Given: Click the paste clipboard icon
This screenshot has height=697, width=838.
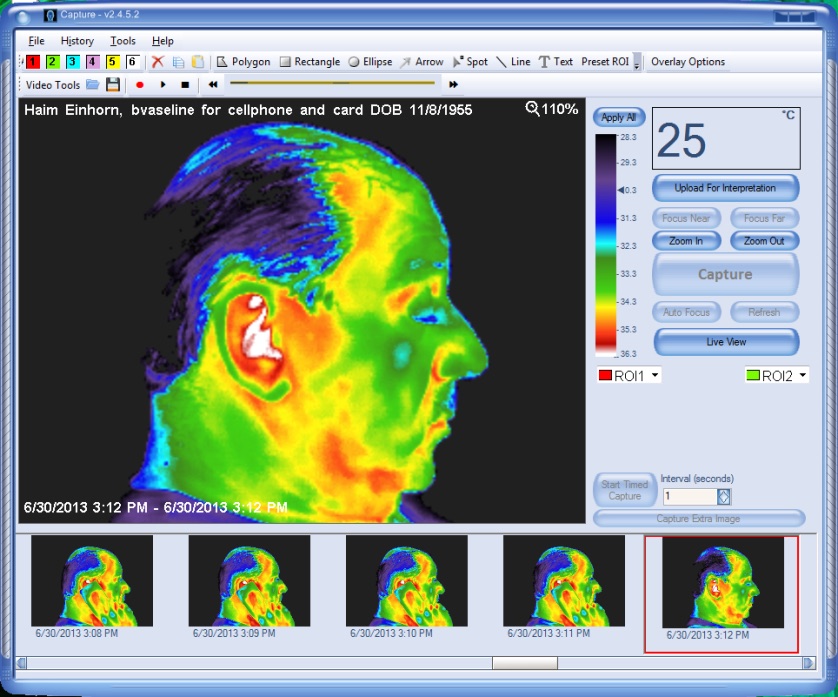Looking at the screenshot, I should 198,62.
